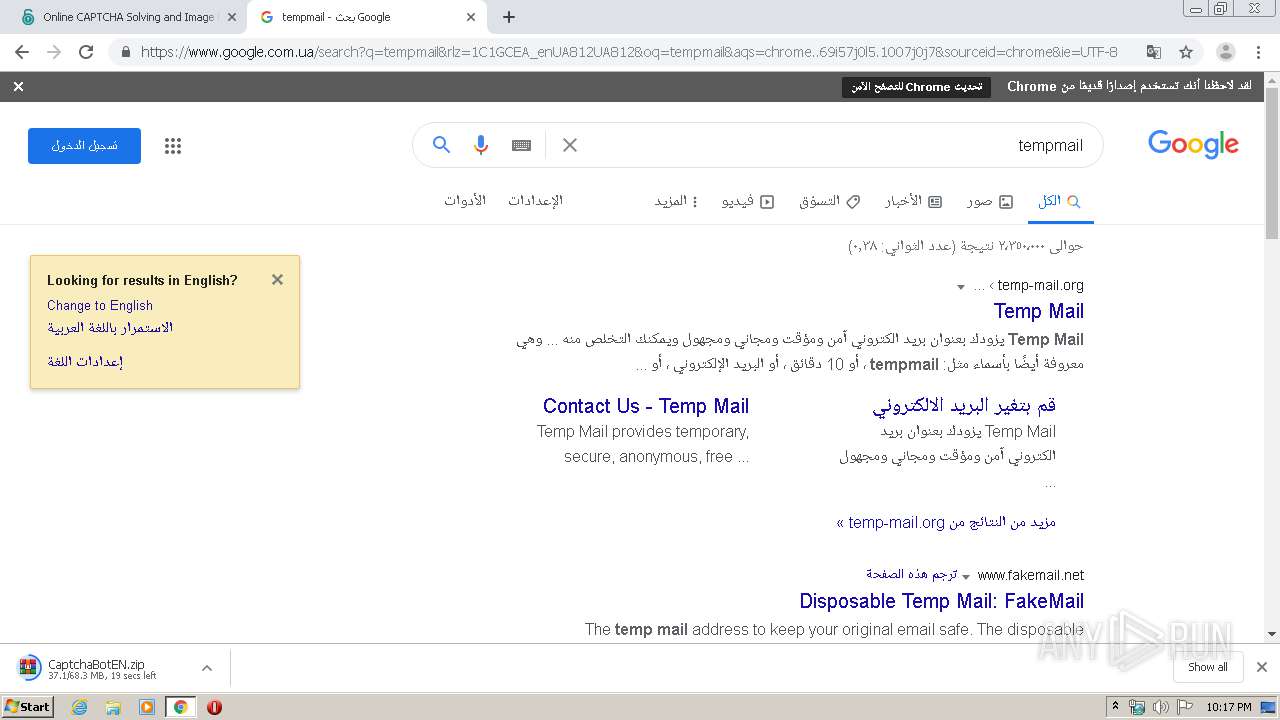This screenshot has width=1280, height=720.
Task: Bookmark this page with star icon
Action: (1186, 52)
